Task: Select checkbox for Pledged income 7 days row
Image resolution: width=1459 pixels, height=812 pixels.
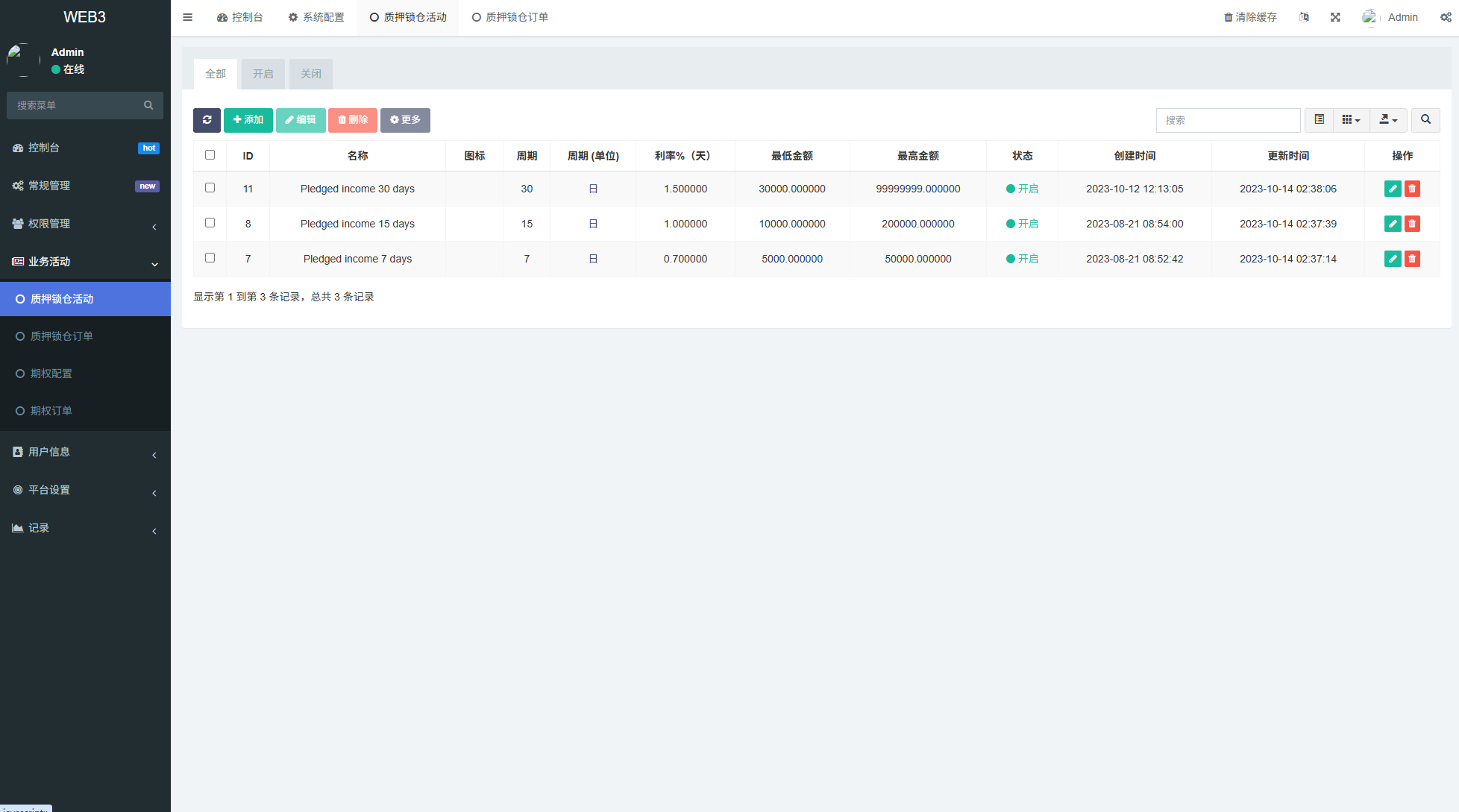Action: pos(210,258)
